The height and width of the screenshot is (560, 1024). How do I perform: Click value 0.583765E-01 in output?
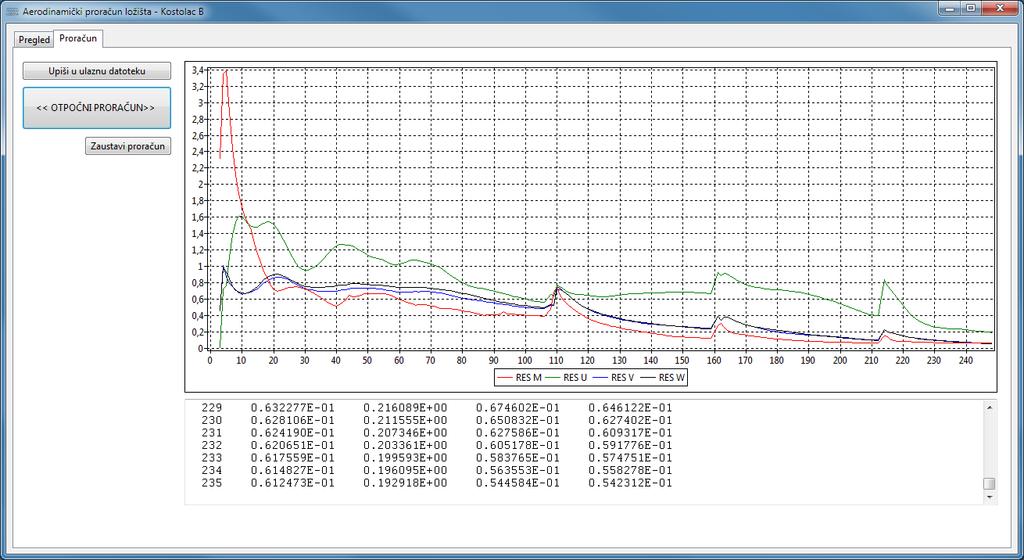point(518,458)
